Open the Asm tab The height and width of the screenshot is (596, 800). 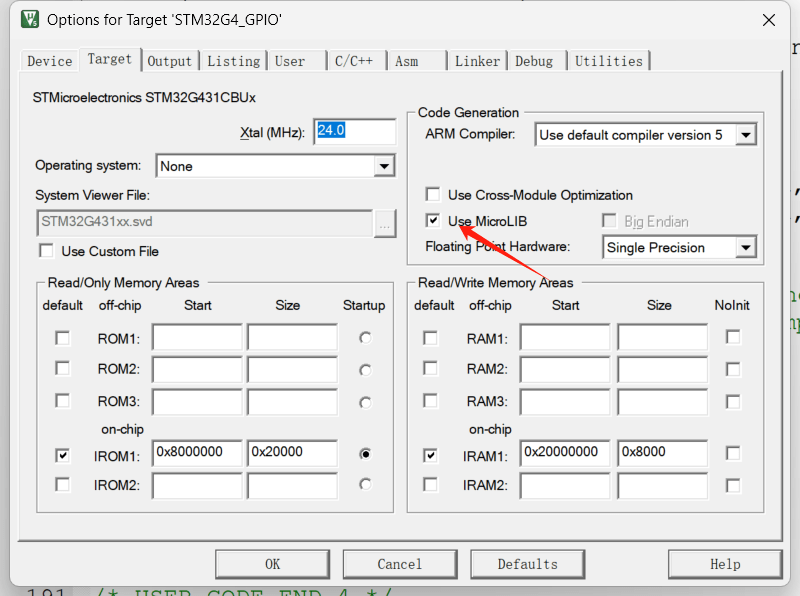tap(417, 61)
